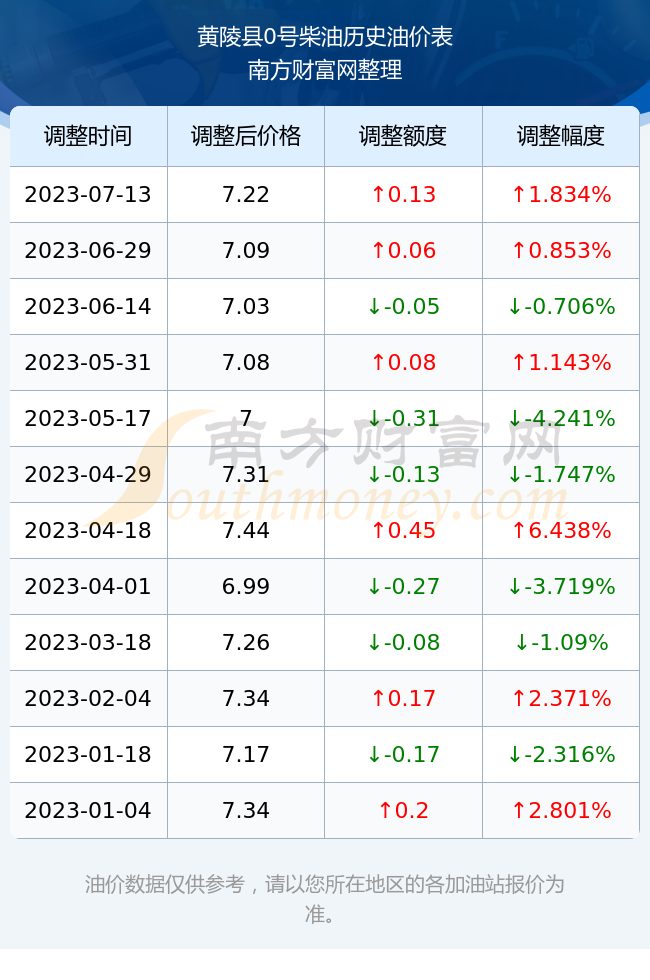Select the 2023-06-14 date cell
Viewport: 650px width, 980px height.
point(88,306)
